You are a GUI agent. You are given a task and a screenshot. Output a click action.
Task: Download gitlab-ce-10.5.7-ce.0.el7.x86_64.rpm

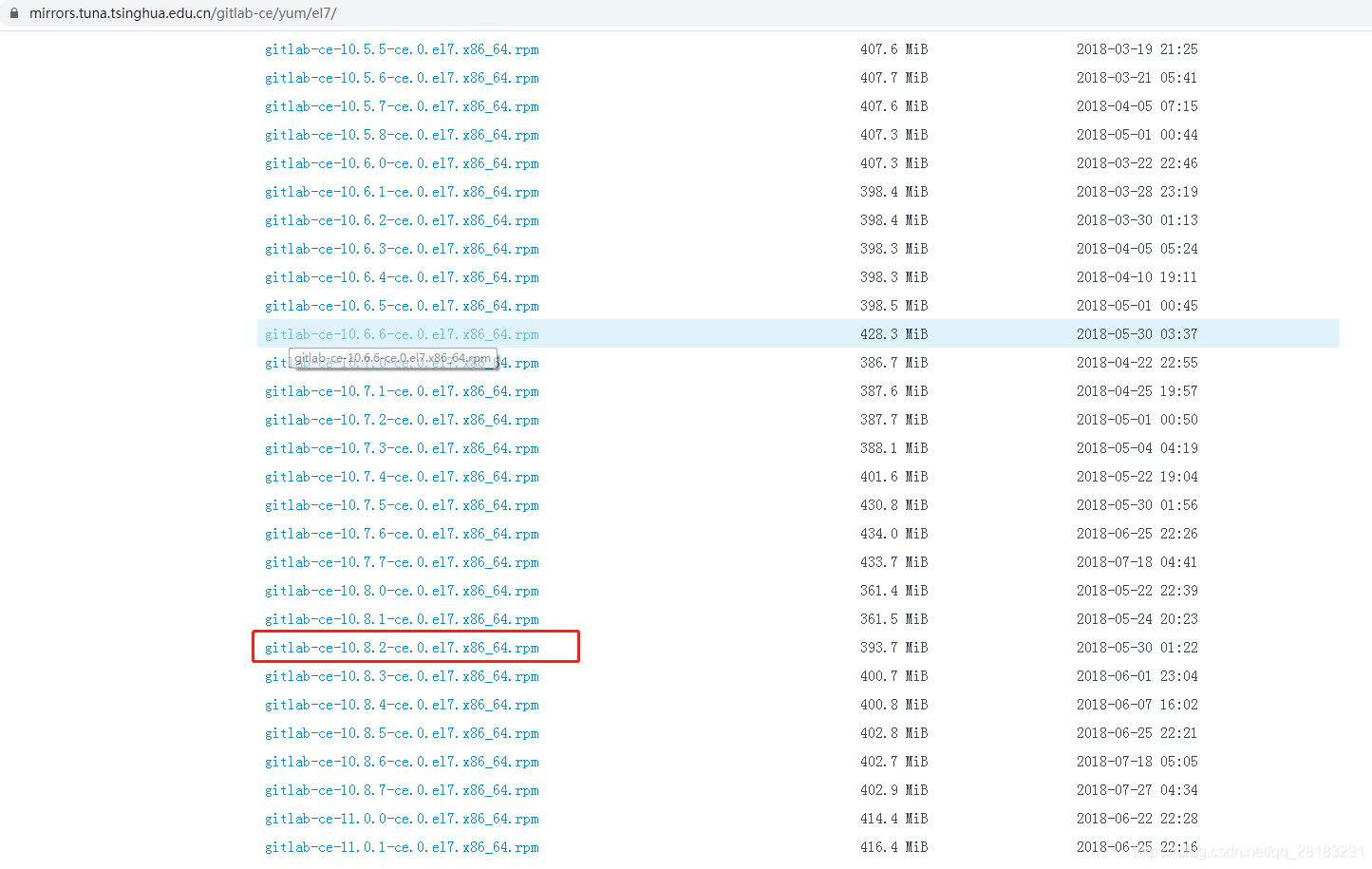tap(402, 106)
